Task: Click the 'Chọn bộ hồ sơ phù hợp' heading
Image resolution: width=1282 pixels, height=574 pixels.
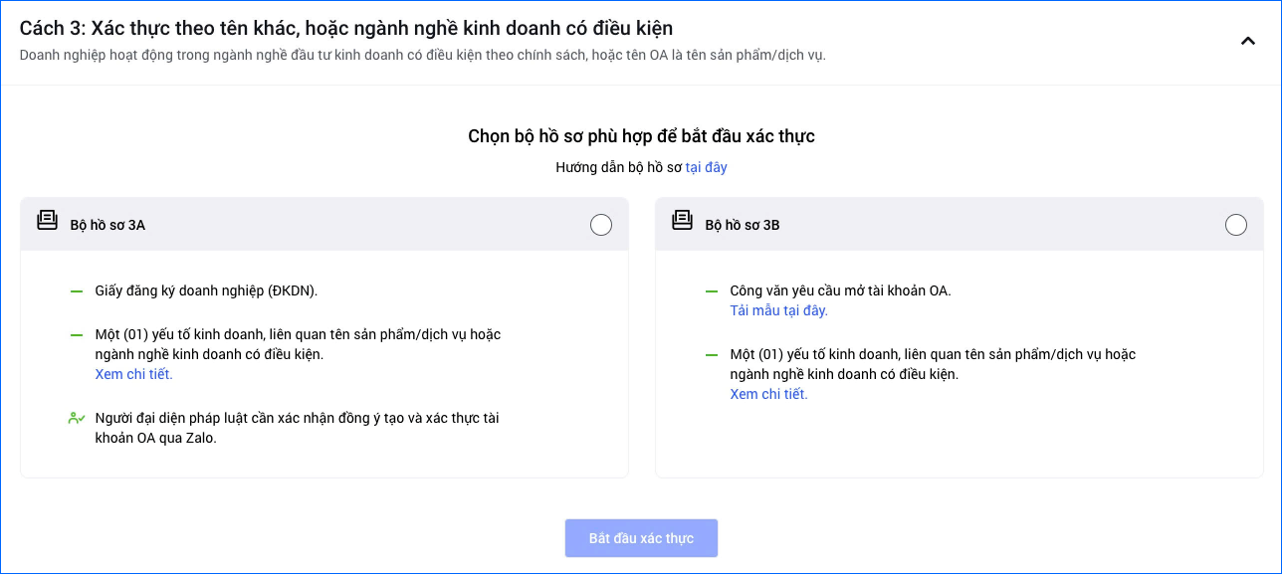Action: (641, 136)
